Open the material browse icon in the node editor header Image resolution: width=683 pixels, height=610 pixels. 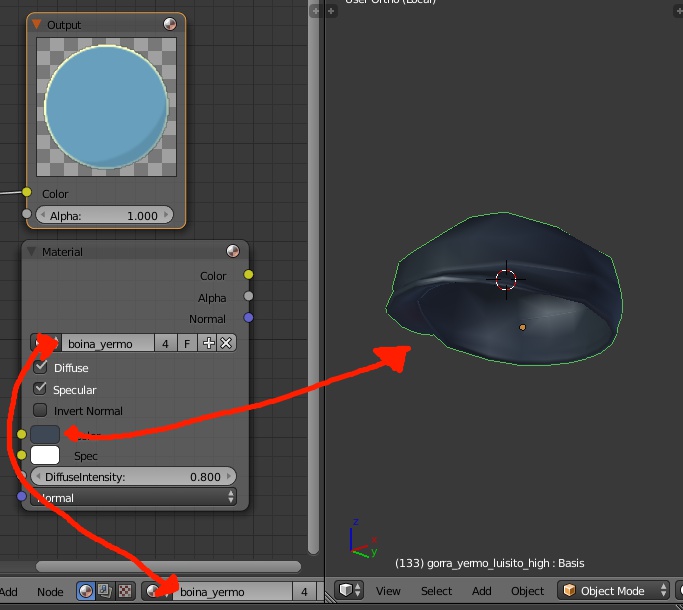[157, 591]
